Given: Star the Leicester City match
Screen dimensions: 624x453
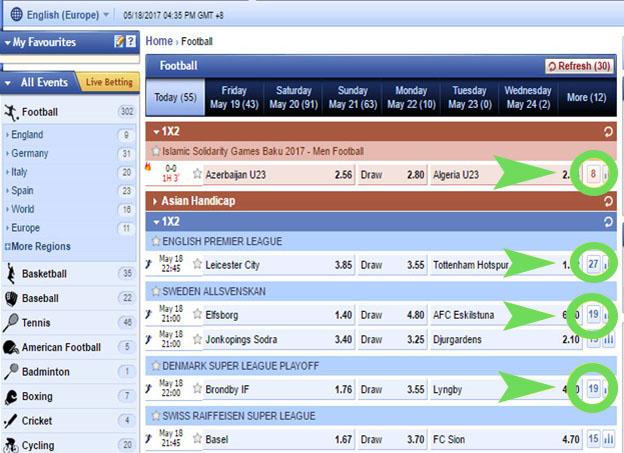Looking at the screenshot, I should (197, 264).
